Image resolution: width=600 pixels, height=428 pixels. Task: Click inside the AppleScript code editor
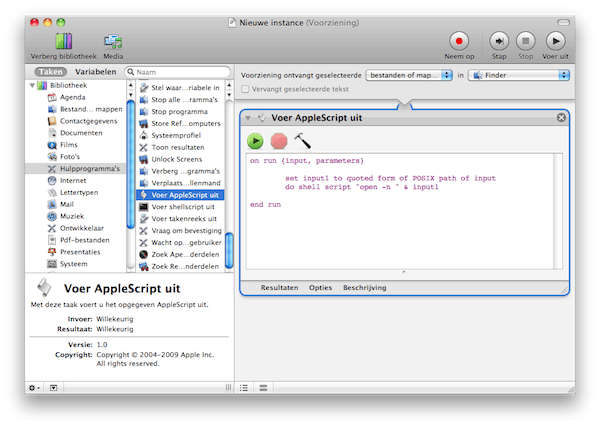point(400,211)
